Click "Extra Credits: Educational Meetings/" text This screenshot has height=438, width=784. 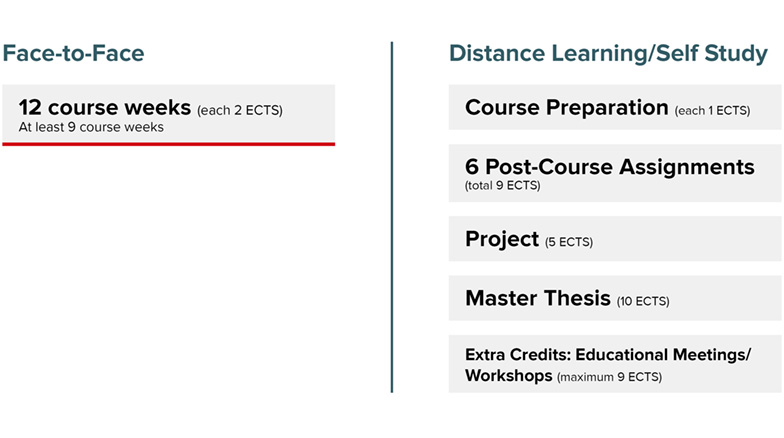607,354
